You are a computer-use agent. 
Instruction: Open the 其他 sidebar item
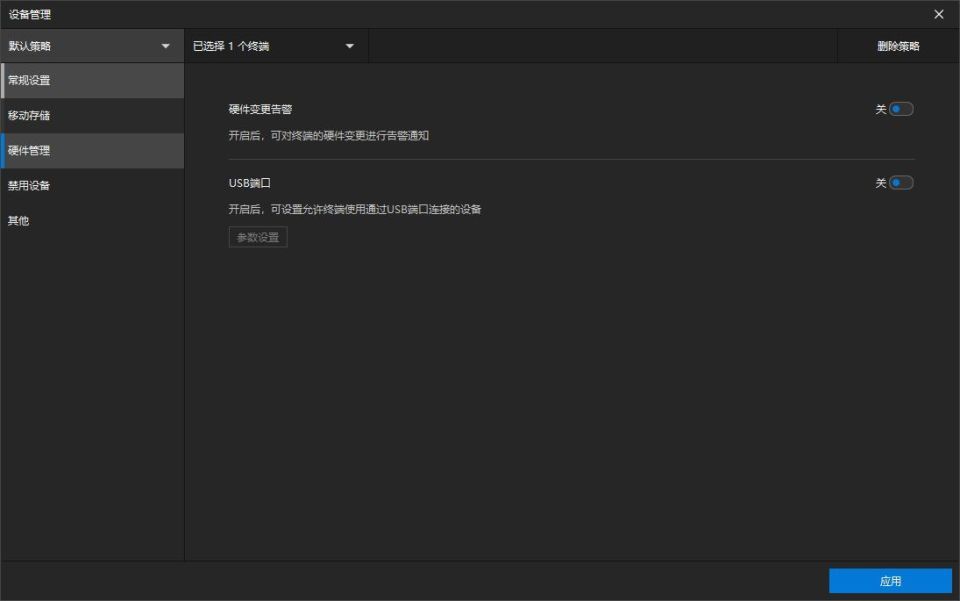pos(92,221)
